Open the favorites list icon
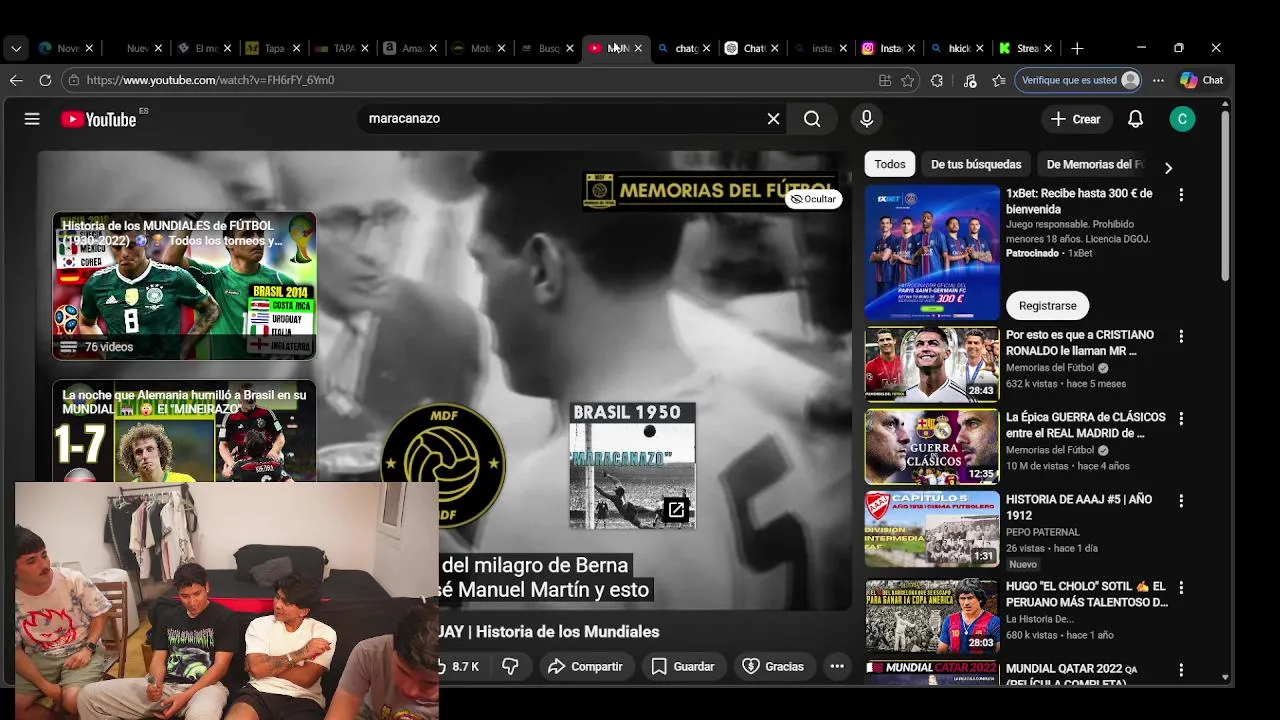Screen dimensions: 1280x720 tap(999, 80)
